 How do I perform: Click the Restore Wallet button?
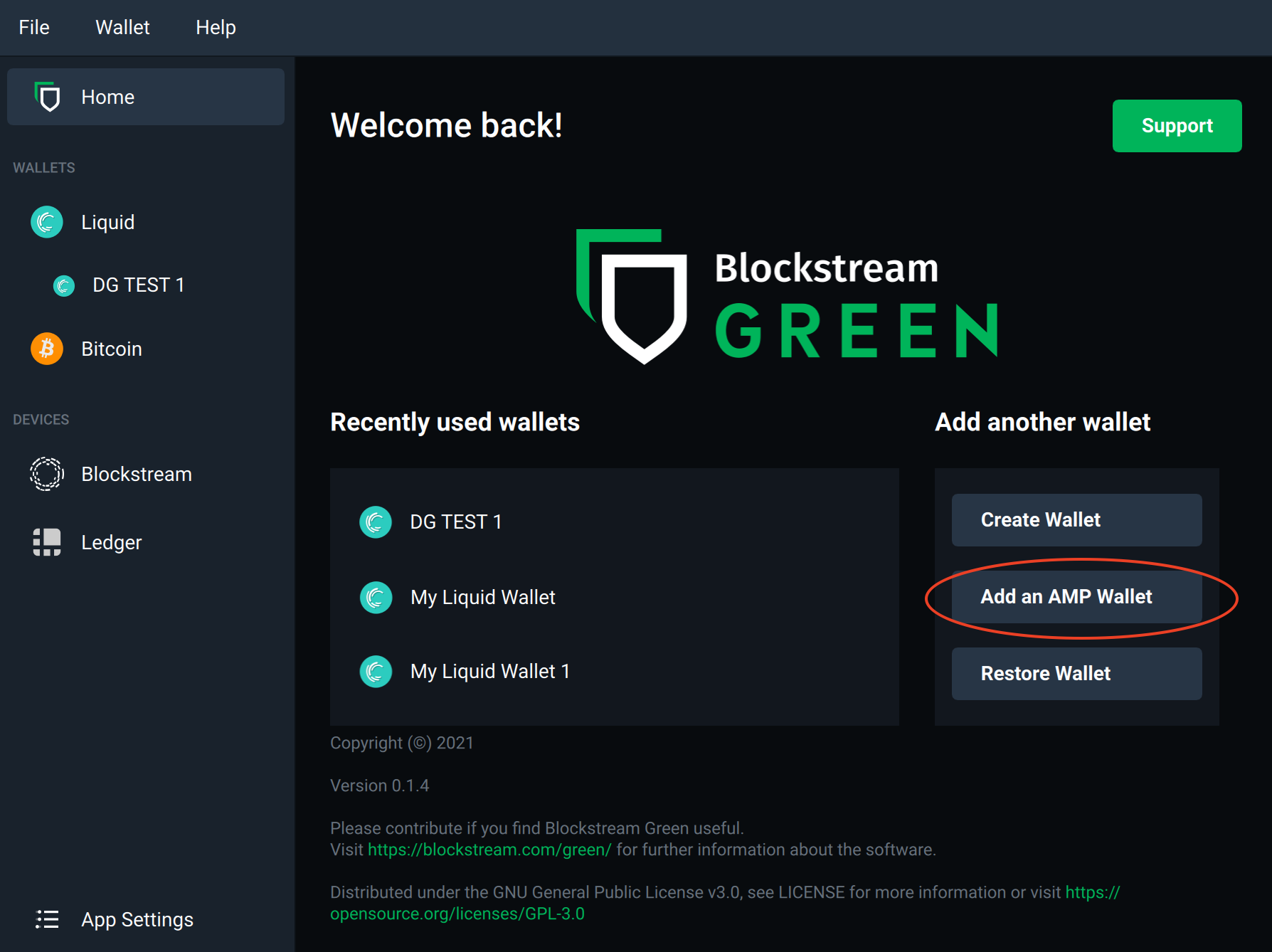point(1076,674)
